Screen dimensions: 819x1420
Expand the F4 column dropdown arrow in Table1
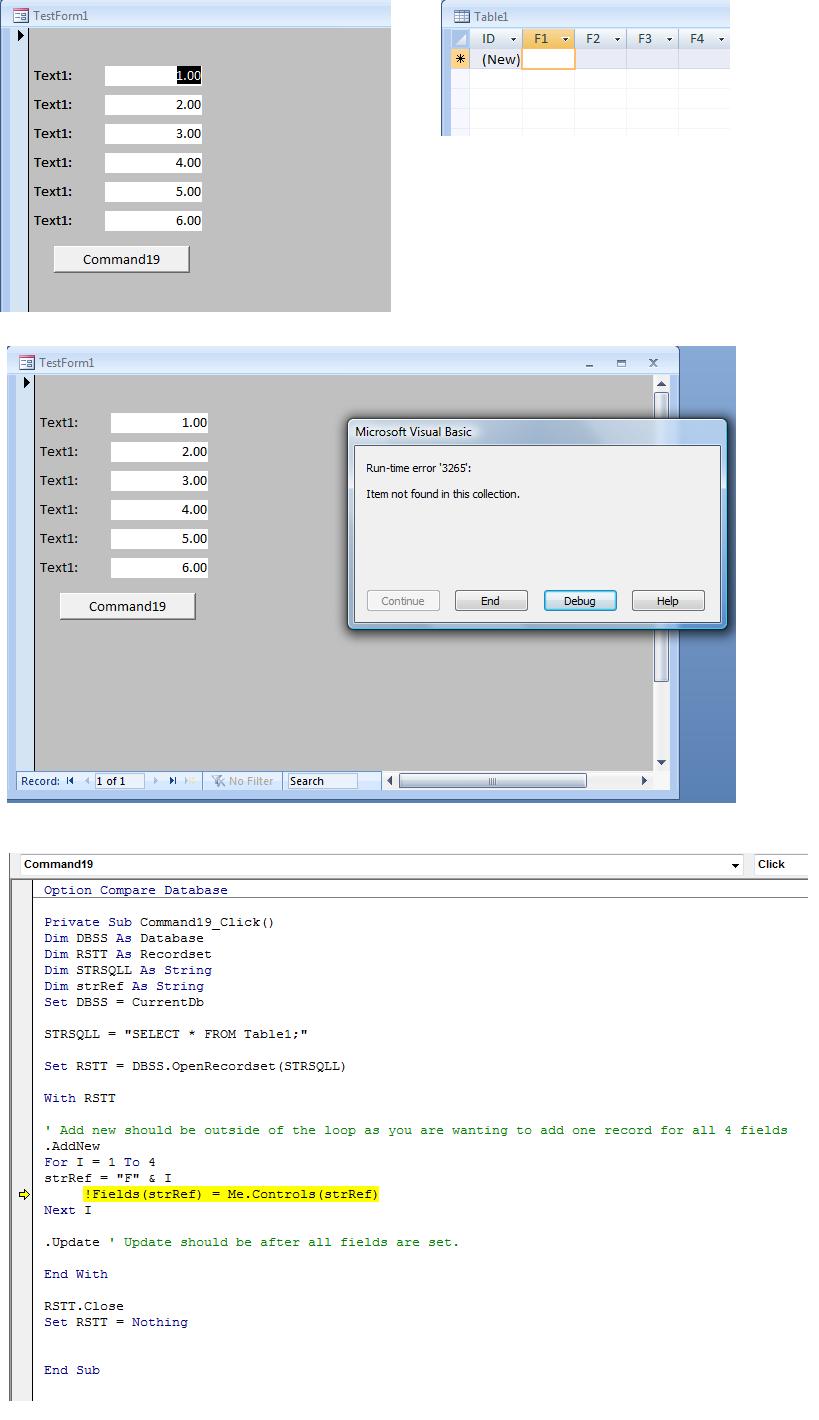(720, 39)
